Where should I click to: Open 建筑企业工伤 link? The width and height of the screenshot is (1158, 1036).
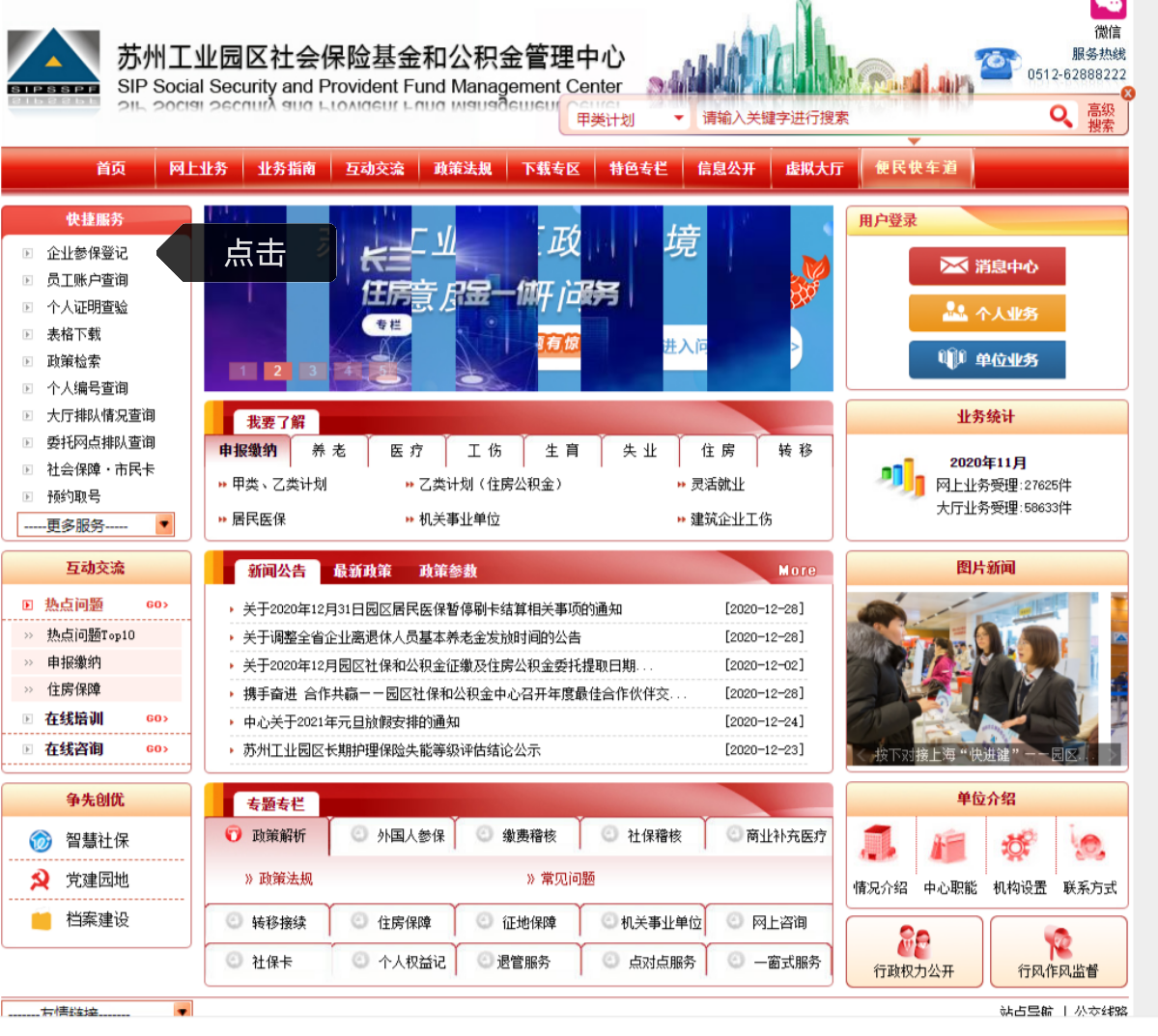click(x=731, y=519)
